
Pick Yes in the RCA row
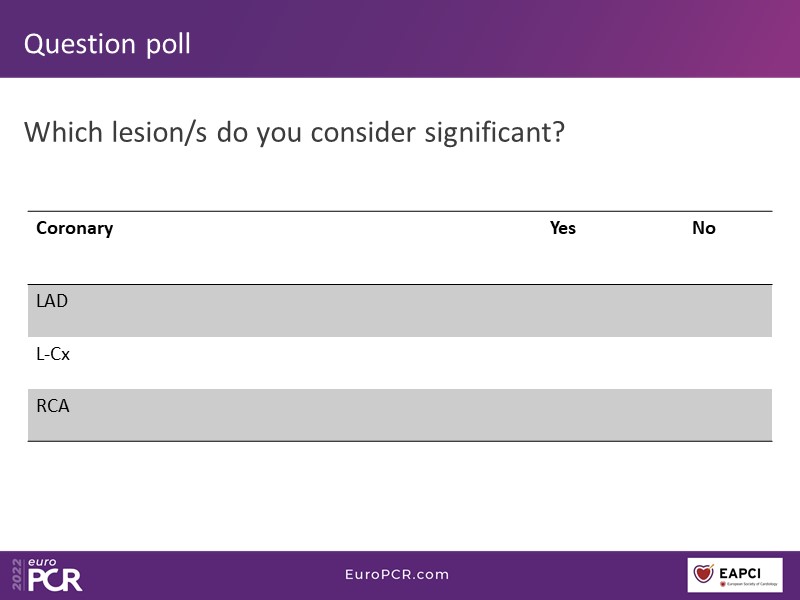pyautogui.click(x=563, y=414)
